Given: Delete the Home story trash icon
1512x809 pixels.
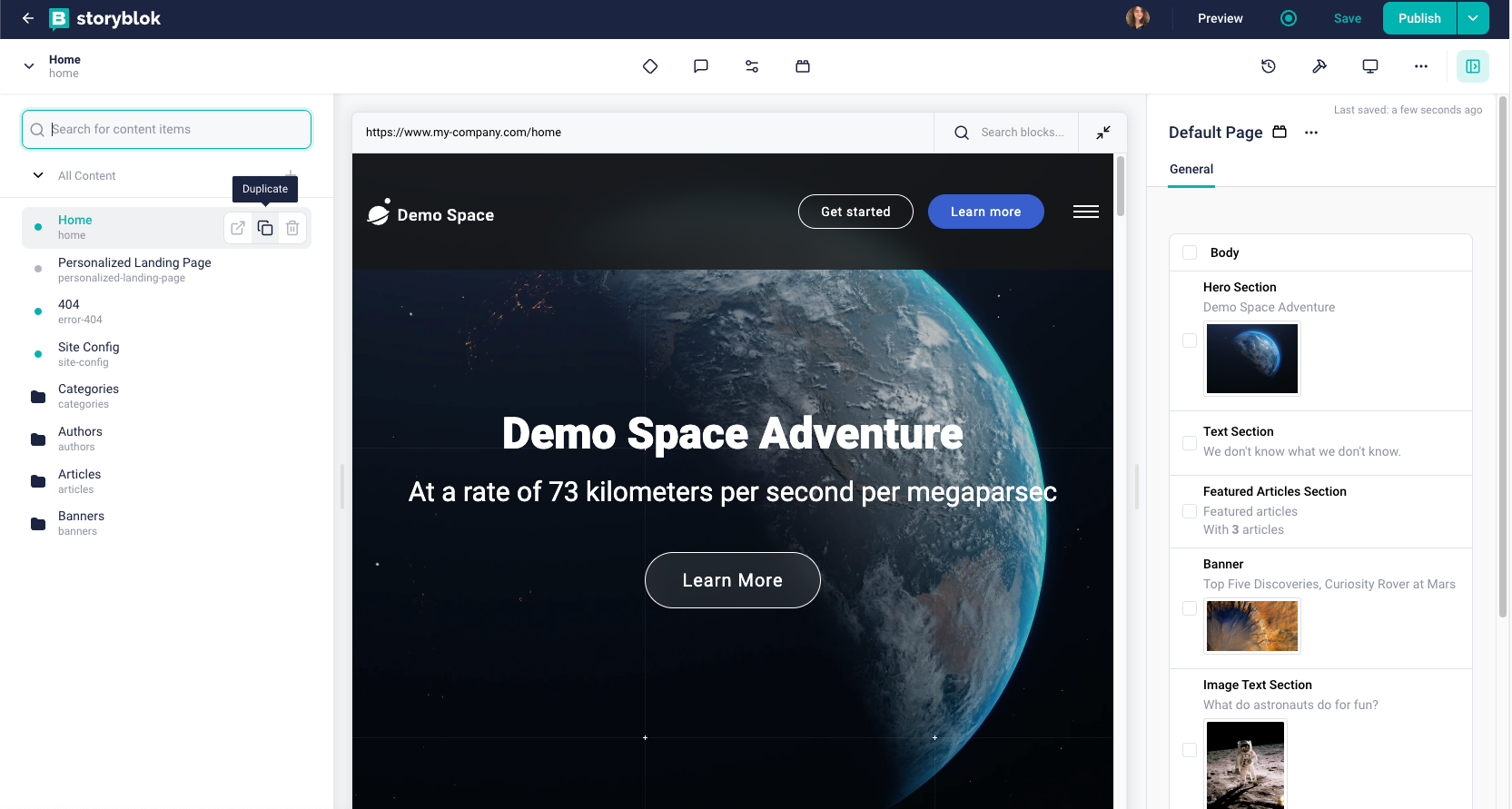Looking at the screenshot, I should click(x=292, y=228).
